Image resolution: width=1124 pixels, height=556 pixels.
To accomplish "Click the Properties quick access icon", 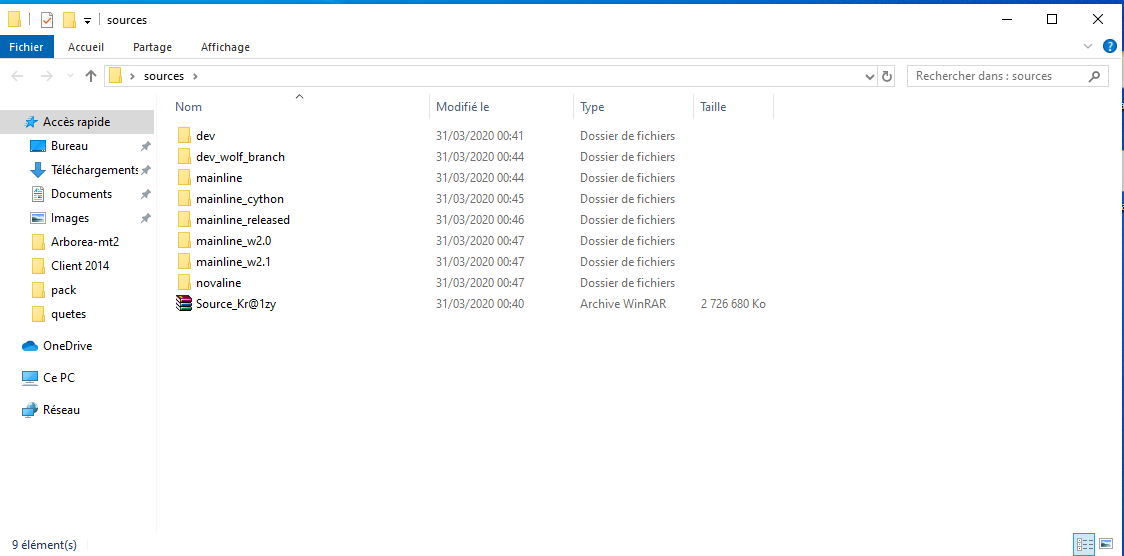I will [x=47, y=20].
